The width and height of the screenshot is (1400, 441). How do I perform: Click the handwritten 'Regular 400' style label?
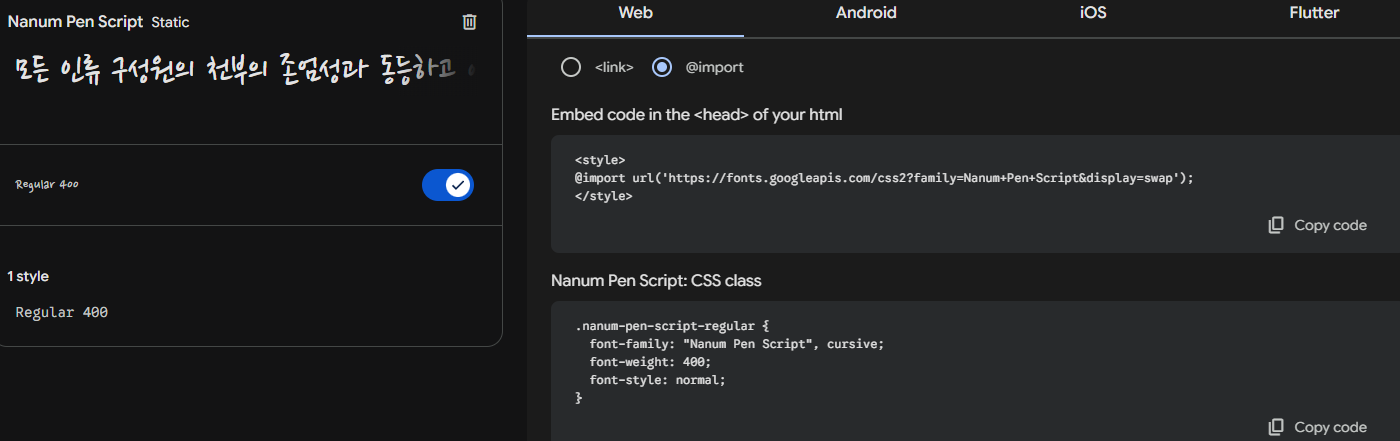(x=47, y=185)
